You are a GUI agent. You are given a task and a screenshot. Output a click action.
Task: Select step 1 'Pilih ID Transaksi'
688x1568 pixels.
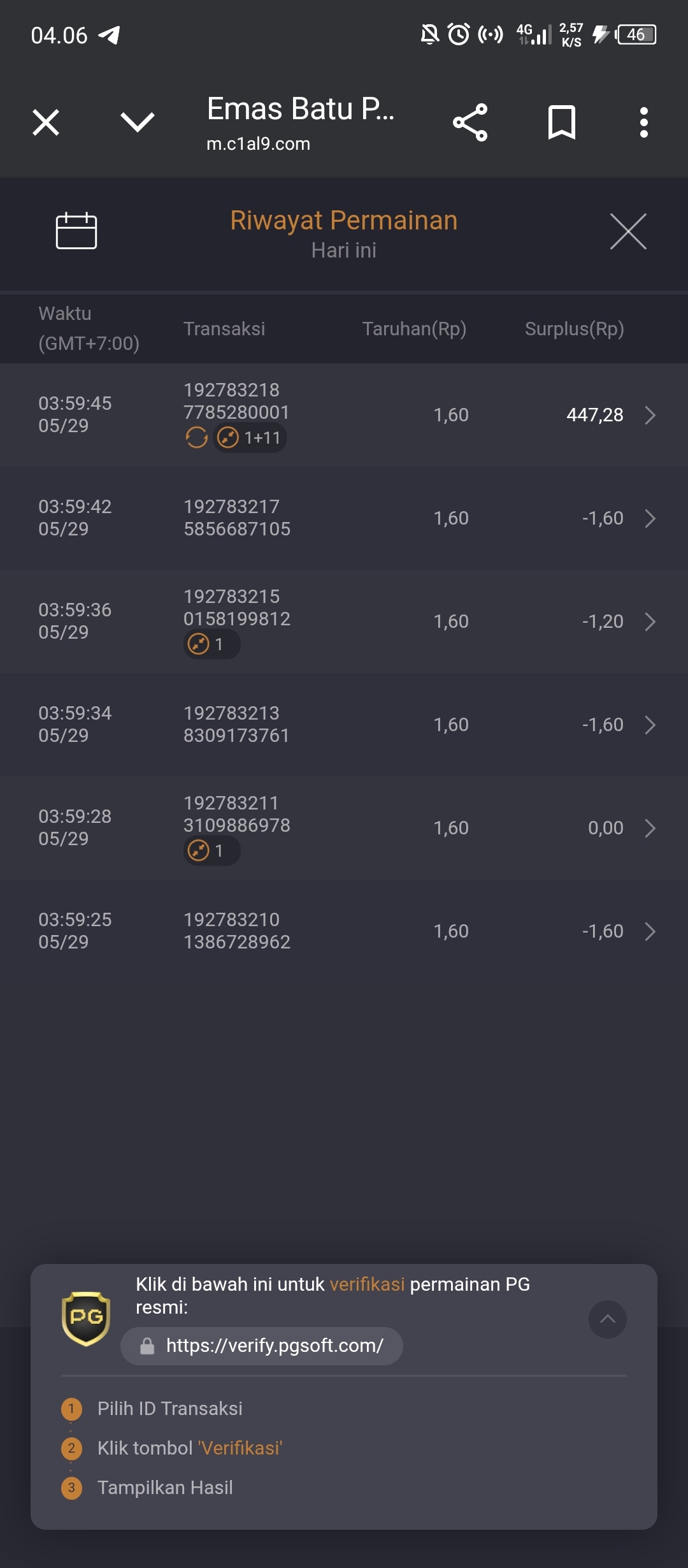pos(169,1409)
